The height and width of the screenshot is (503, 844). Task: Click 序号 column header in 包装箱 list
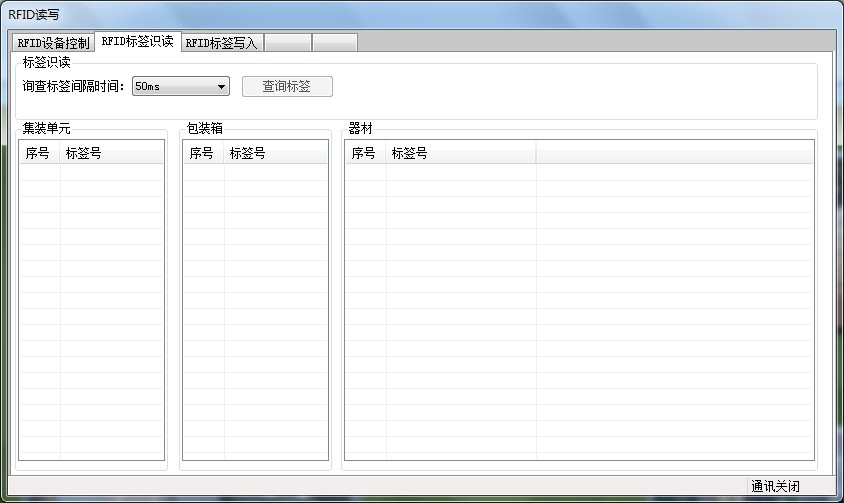(203, 153)
